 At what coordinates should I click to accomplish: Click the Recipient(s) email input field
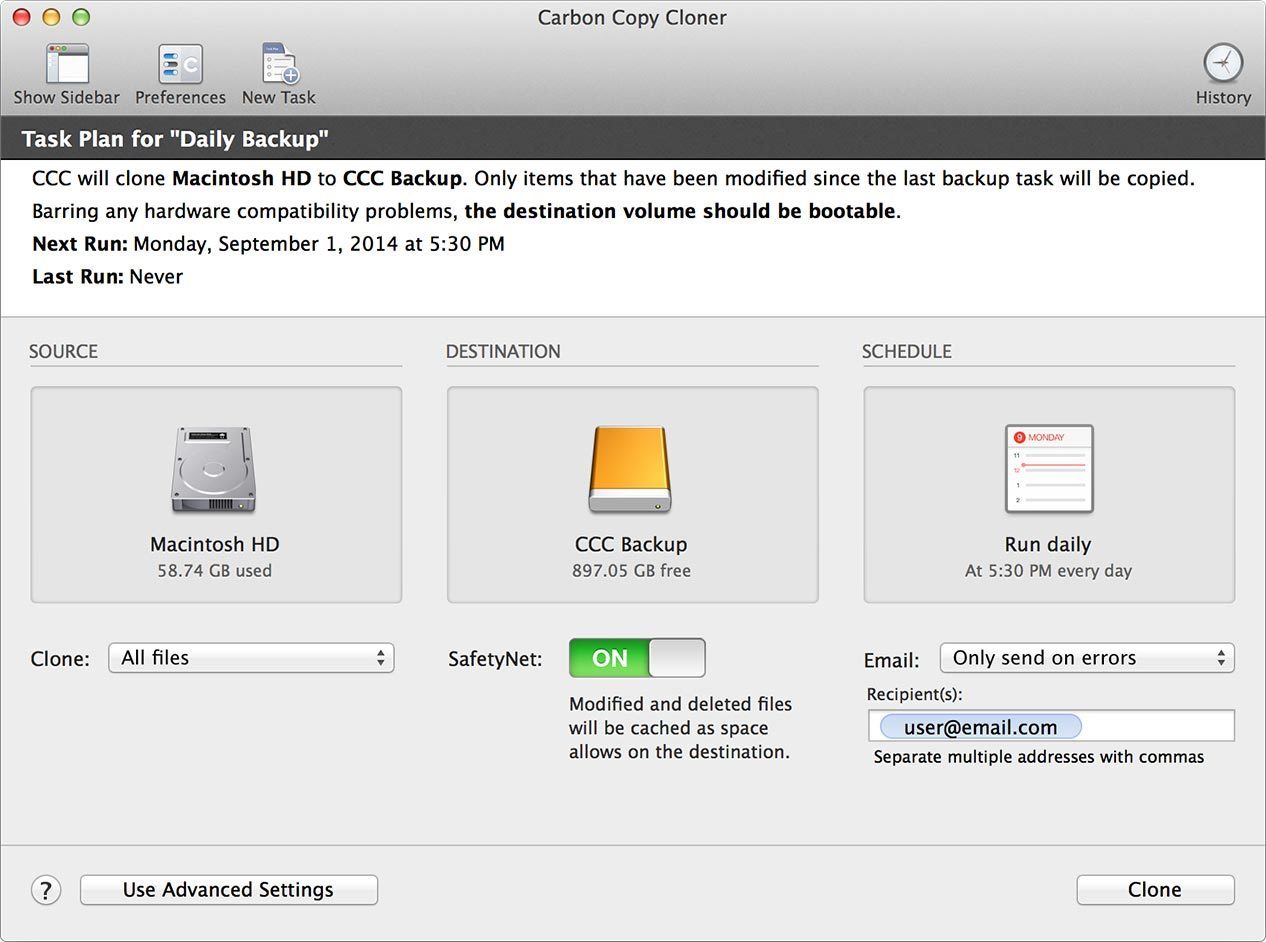coord(1051,726)
